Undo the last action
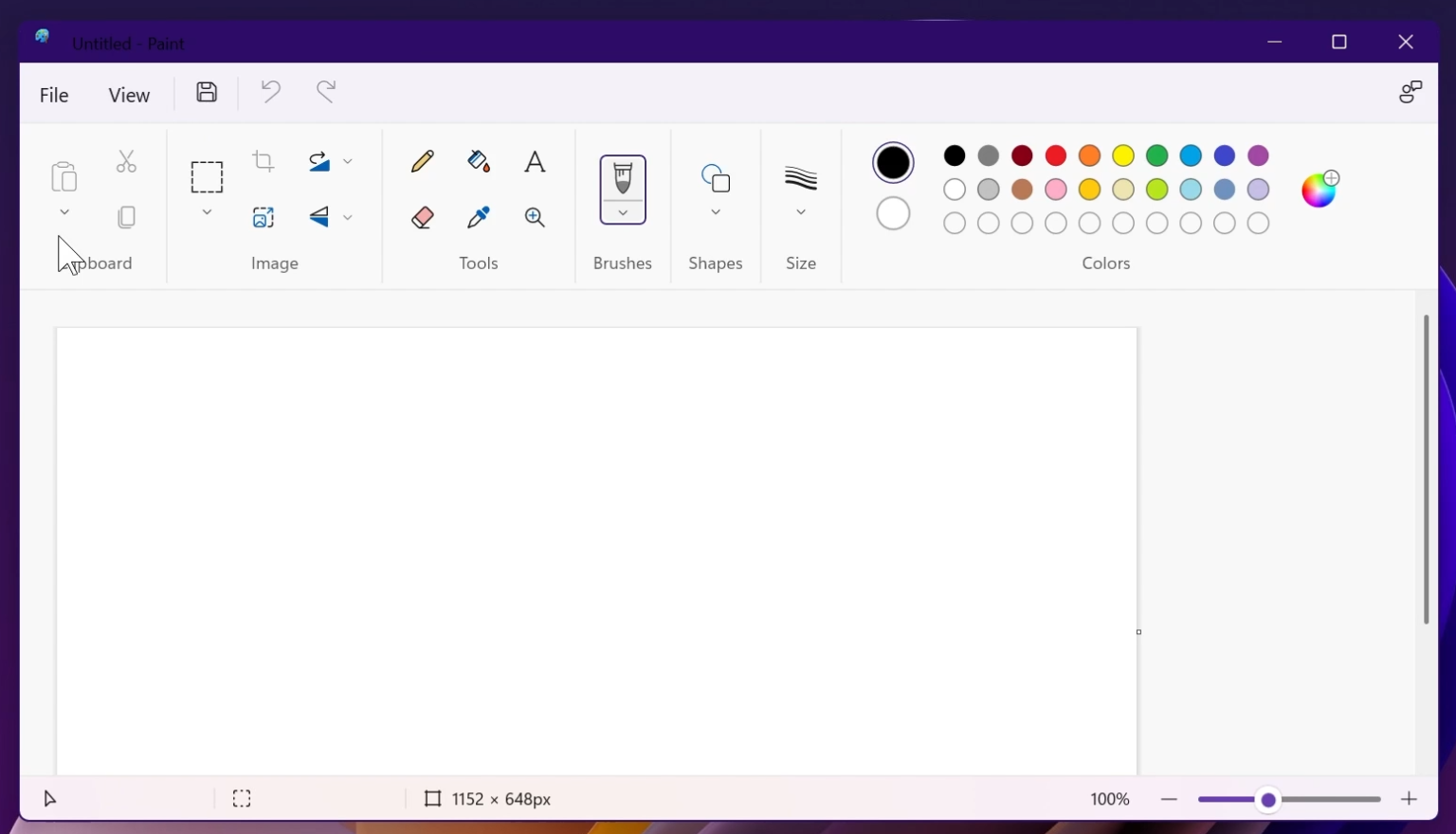 pos(270,91)
